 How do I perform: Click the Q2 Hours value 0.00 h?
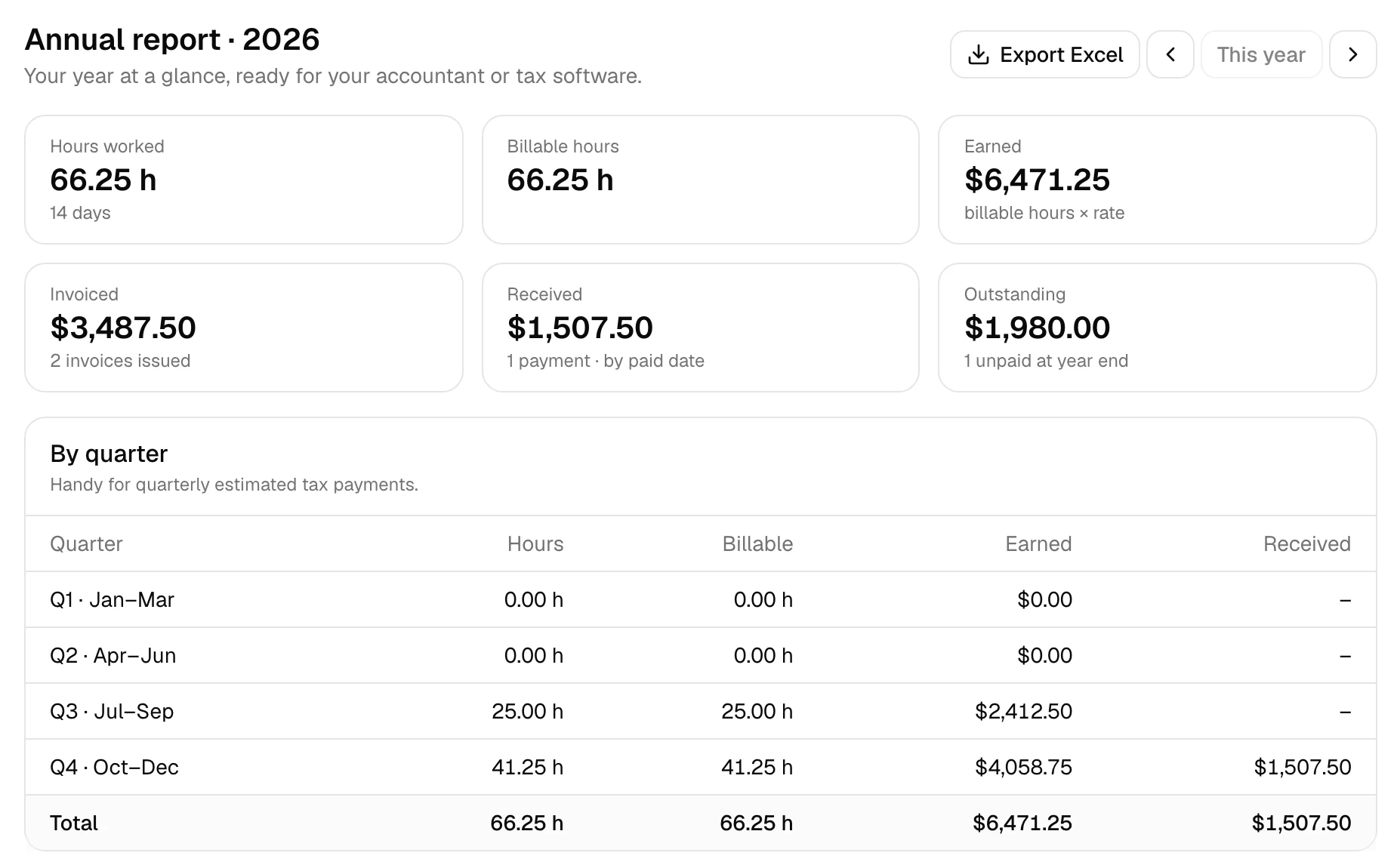point(534,655)
